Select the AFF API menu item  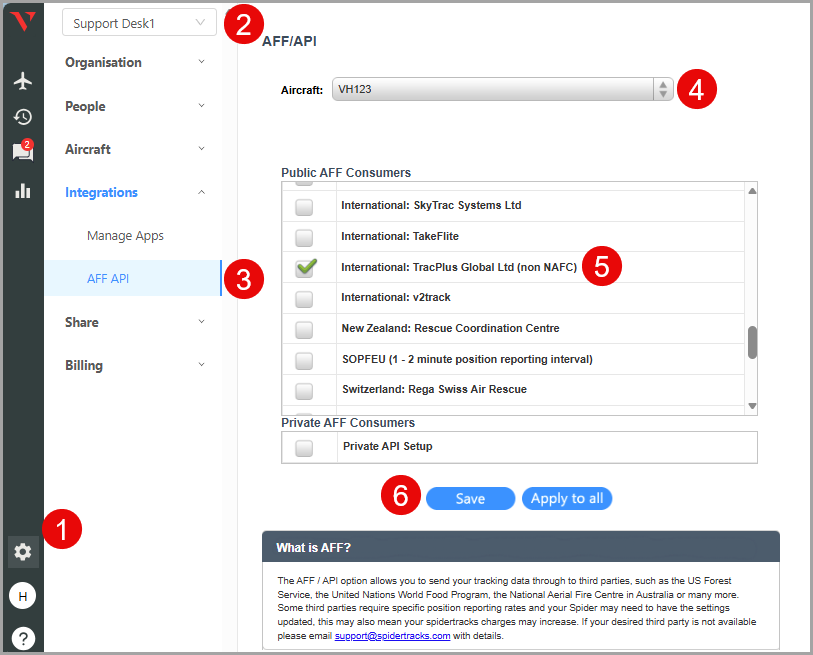108,279
